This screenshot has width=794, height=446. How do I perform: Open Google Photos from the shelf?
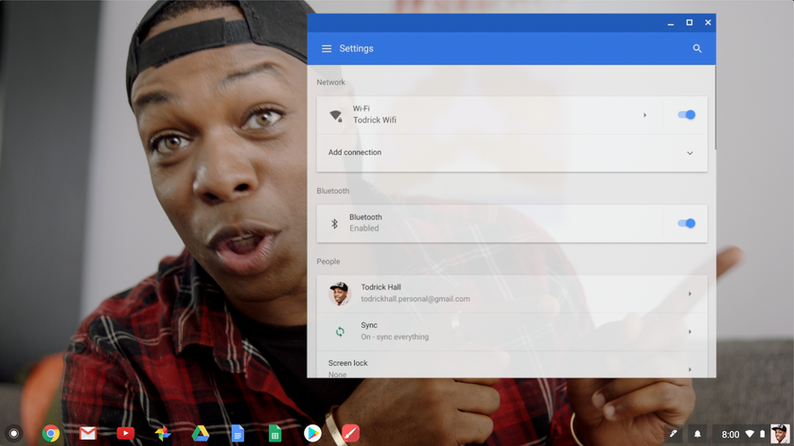click(x=163, y=433)
